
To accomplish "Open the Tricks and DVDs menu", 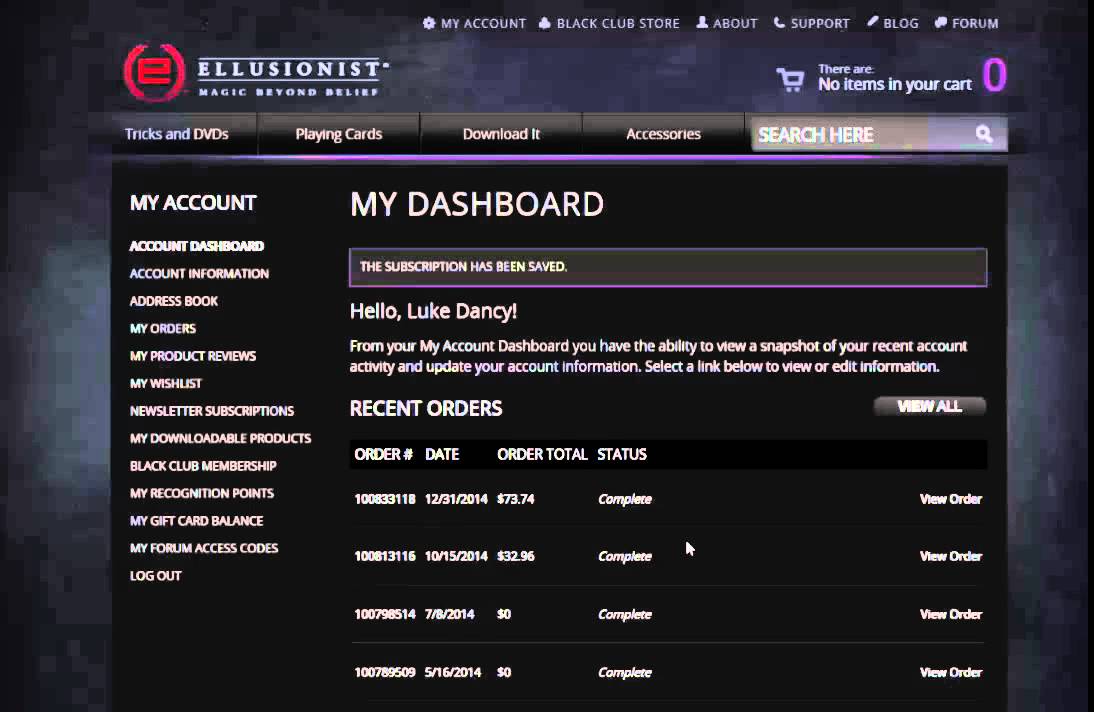I will tap(177, 134).
